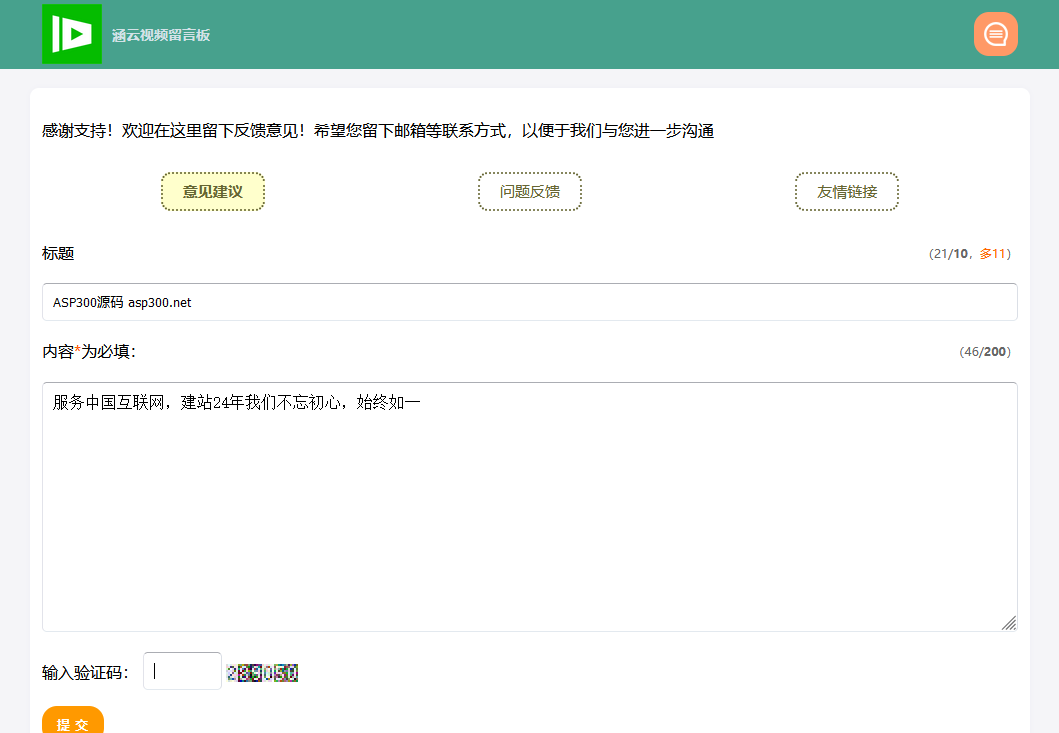Click the title counter showing 21/10

(949, 254)
